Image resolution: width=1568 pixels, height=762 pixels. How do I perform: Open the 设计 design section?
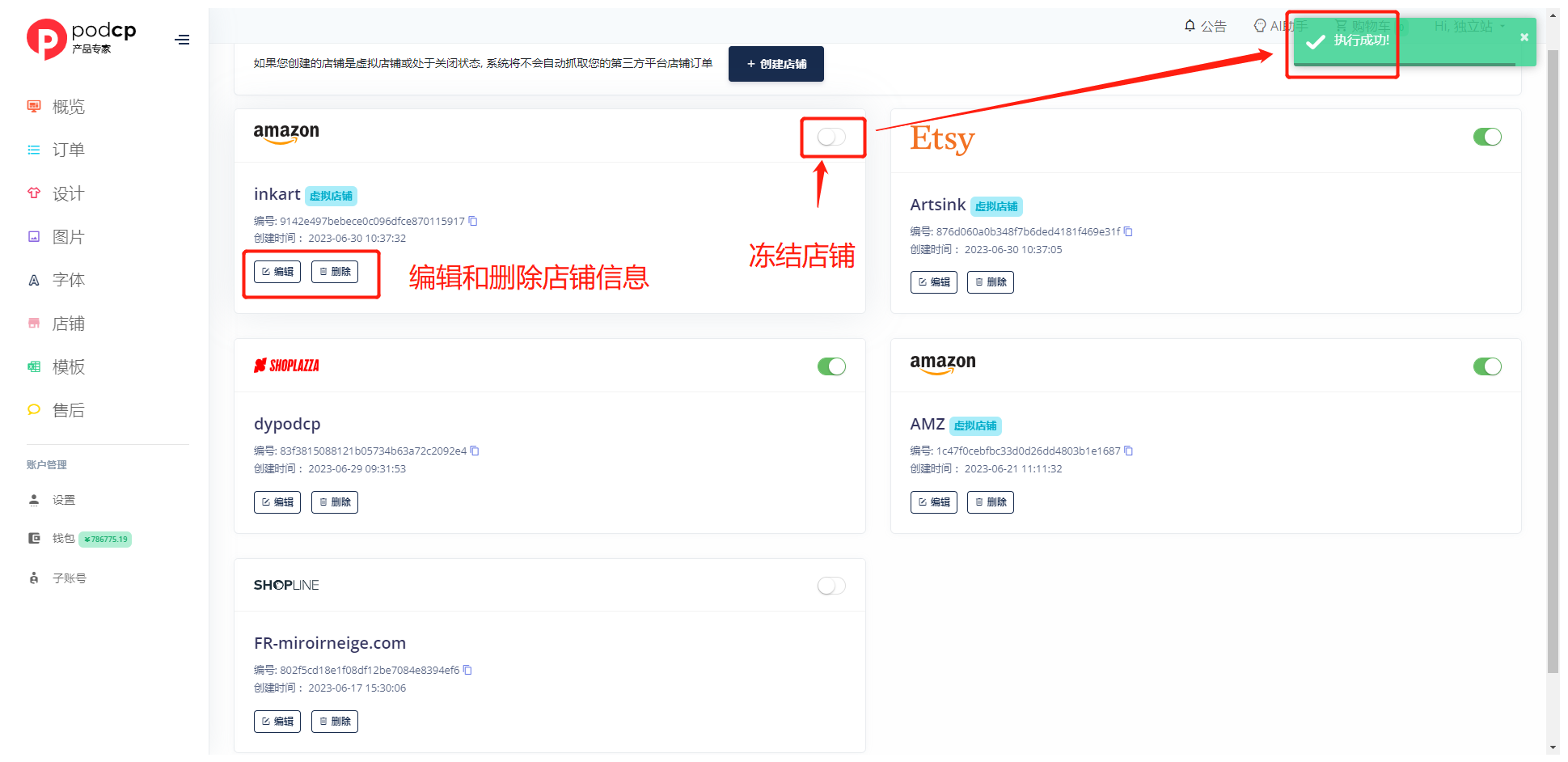[x=57, y=193]
